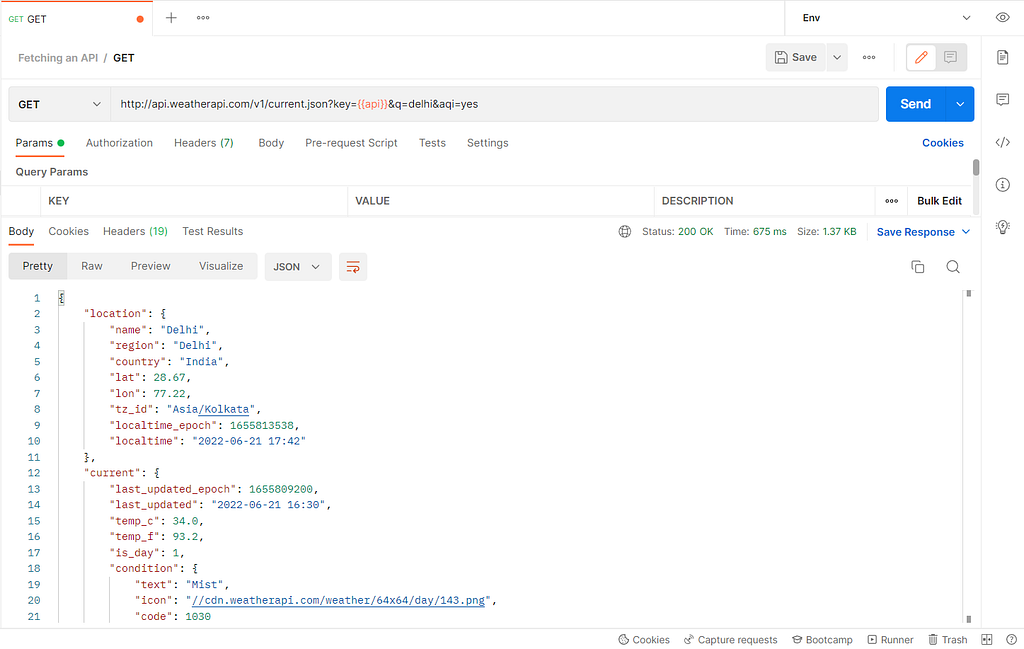This screenshot has height=649, width=1024.
Task: Click the Asia/Kolkata link in response
Action: pyautogui.click(x=224, y=409)
